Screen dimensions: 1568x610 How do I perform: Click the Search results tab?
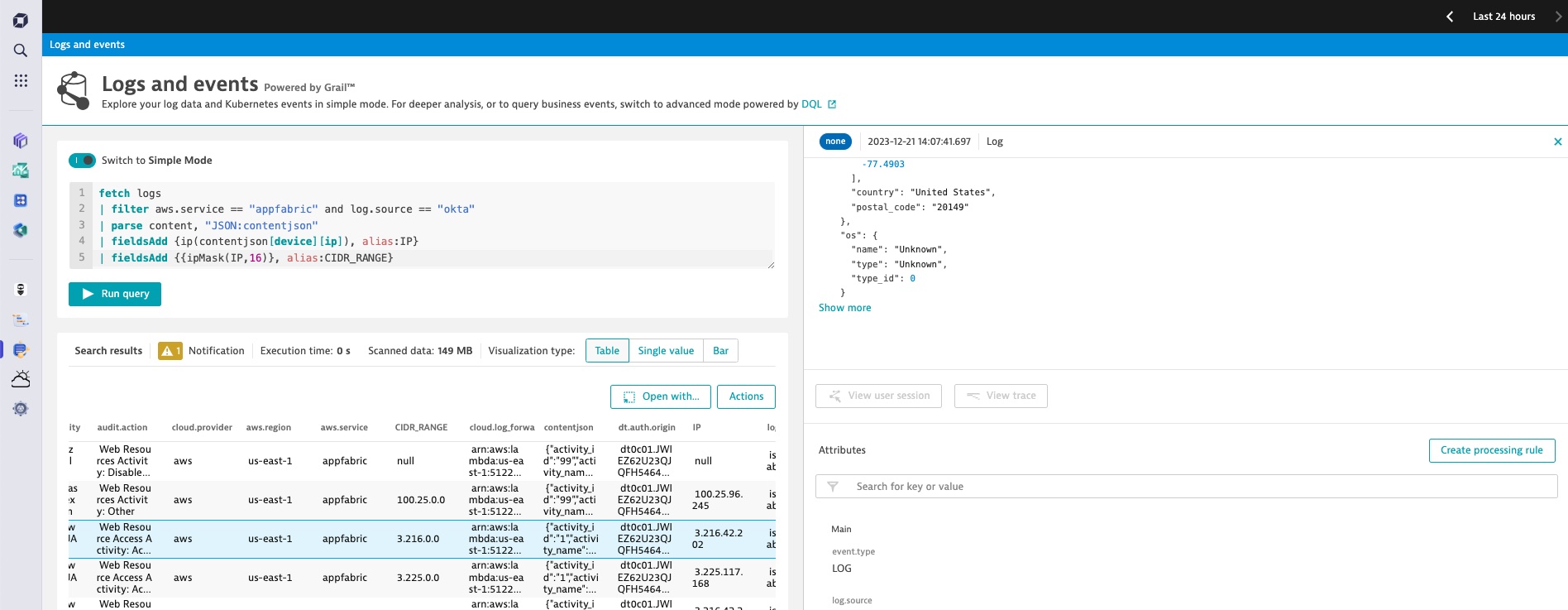point(108,351)
